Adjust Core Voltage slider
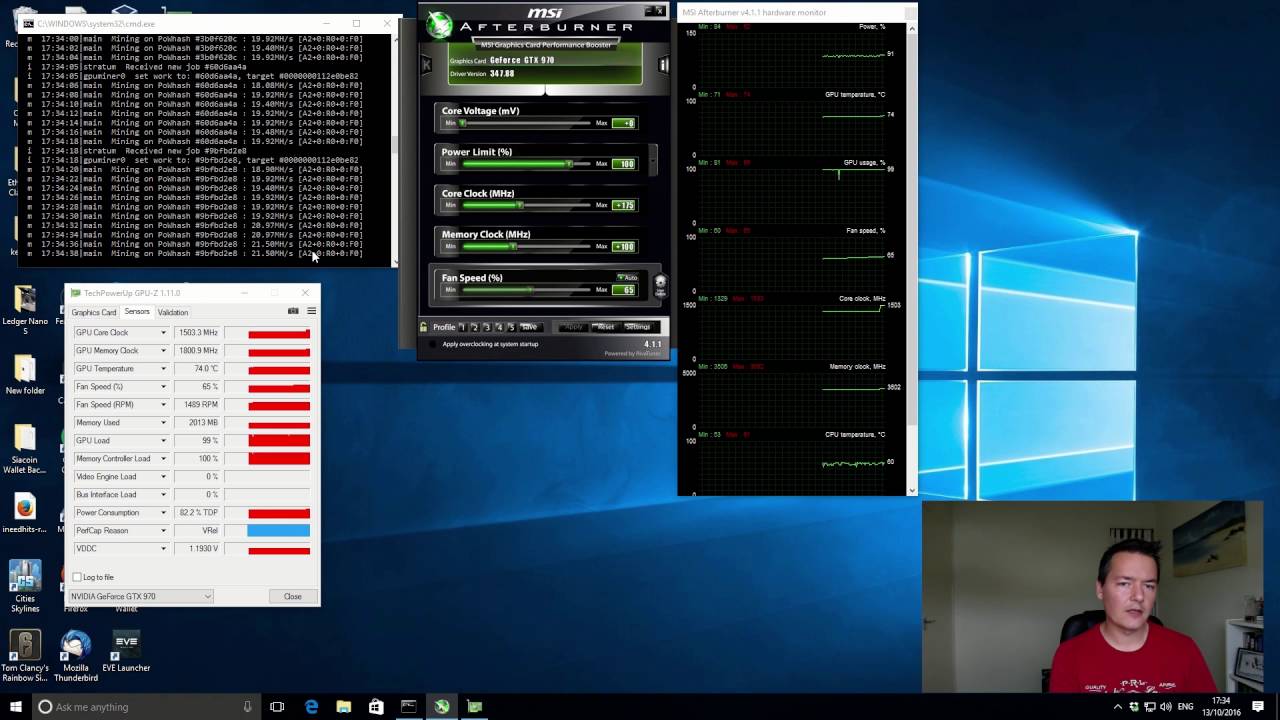Image resolution: width=1280 pixels, height=720 pixels. click(x=525, y=123)
